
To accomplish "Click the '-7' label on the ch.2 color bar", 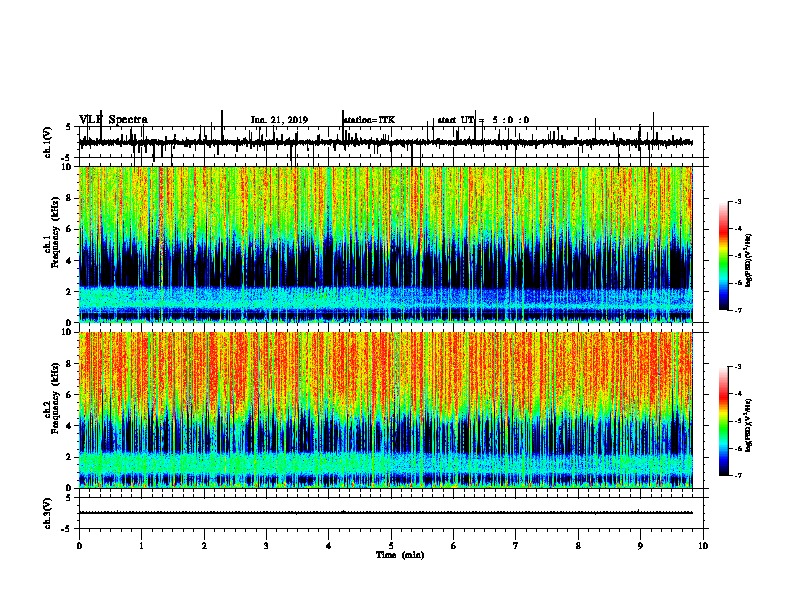I will pos(738,476).
